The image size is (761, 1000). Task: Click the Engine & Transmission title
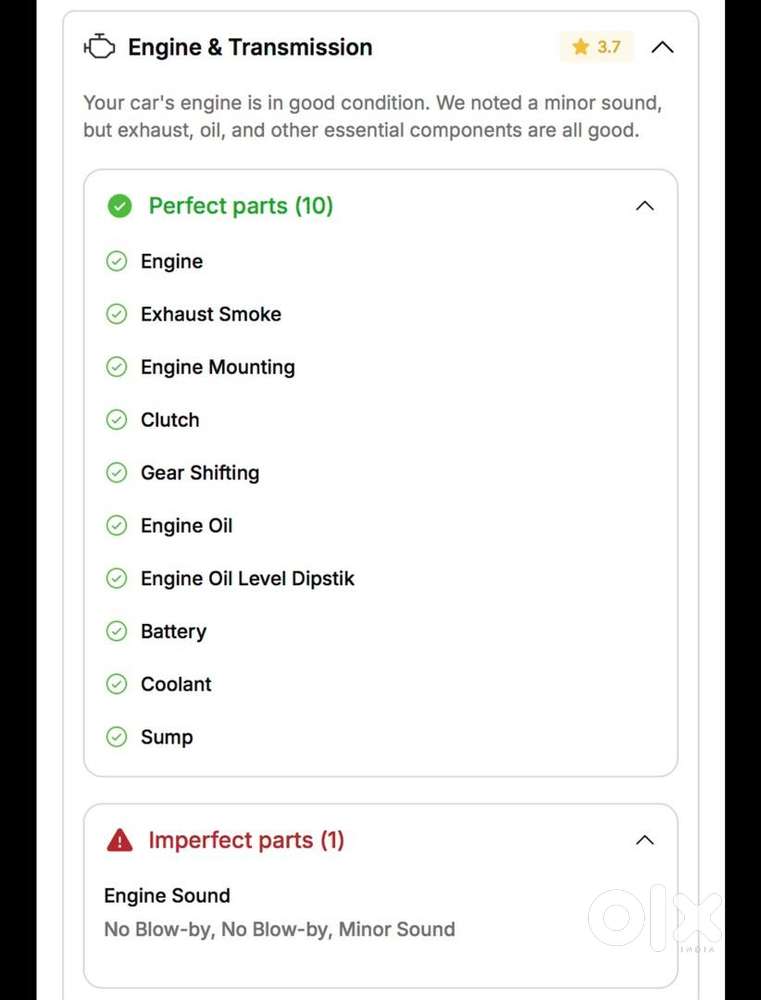pyautogui.click(x=250, y=47)
